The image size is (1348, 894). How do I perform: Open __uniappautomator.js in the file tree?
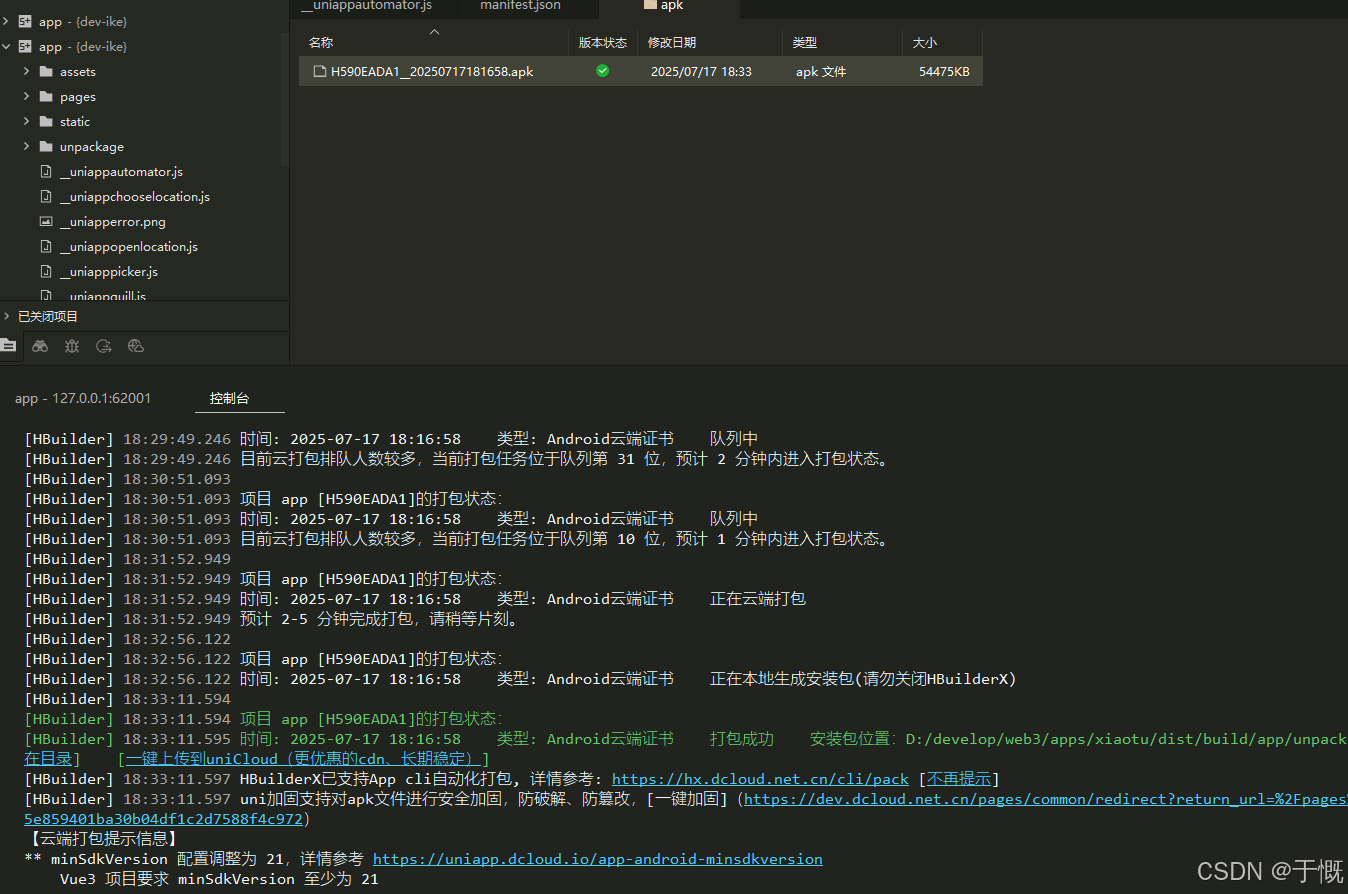pos(121,172)
